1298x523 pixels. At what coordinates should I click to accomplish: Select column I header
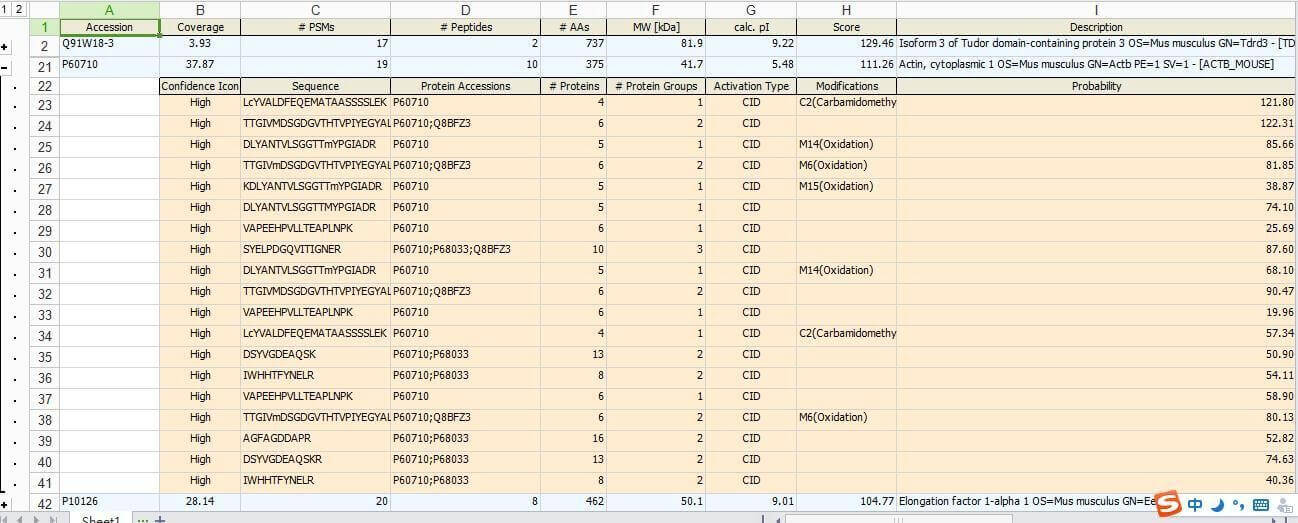(x=1096, y=9)
